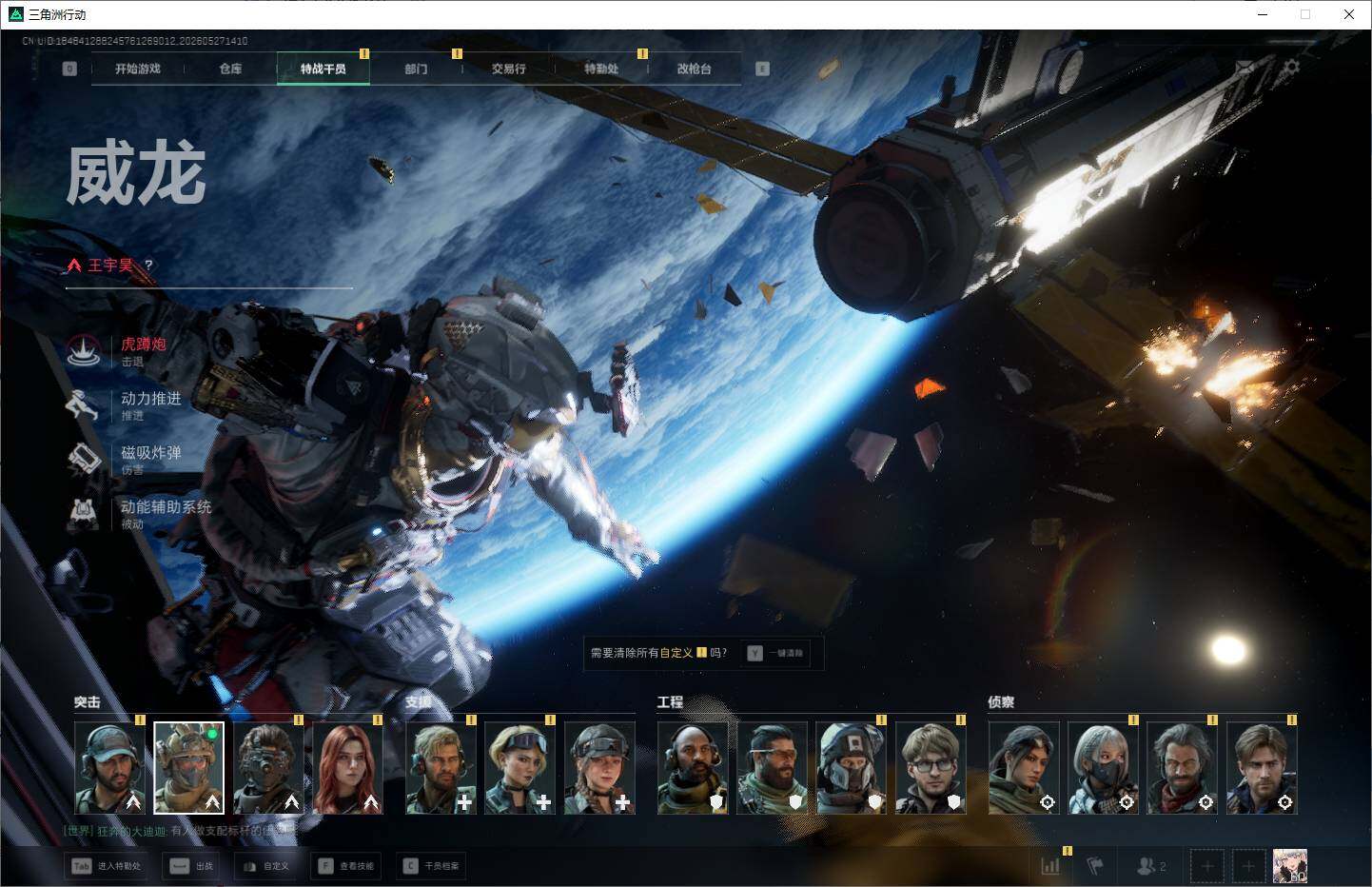1372x887 pixels.
Task: Switch to the 特勤处 tab
Action: [601, 69]
